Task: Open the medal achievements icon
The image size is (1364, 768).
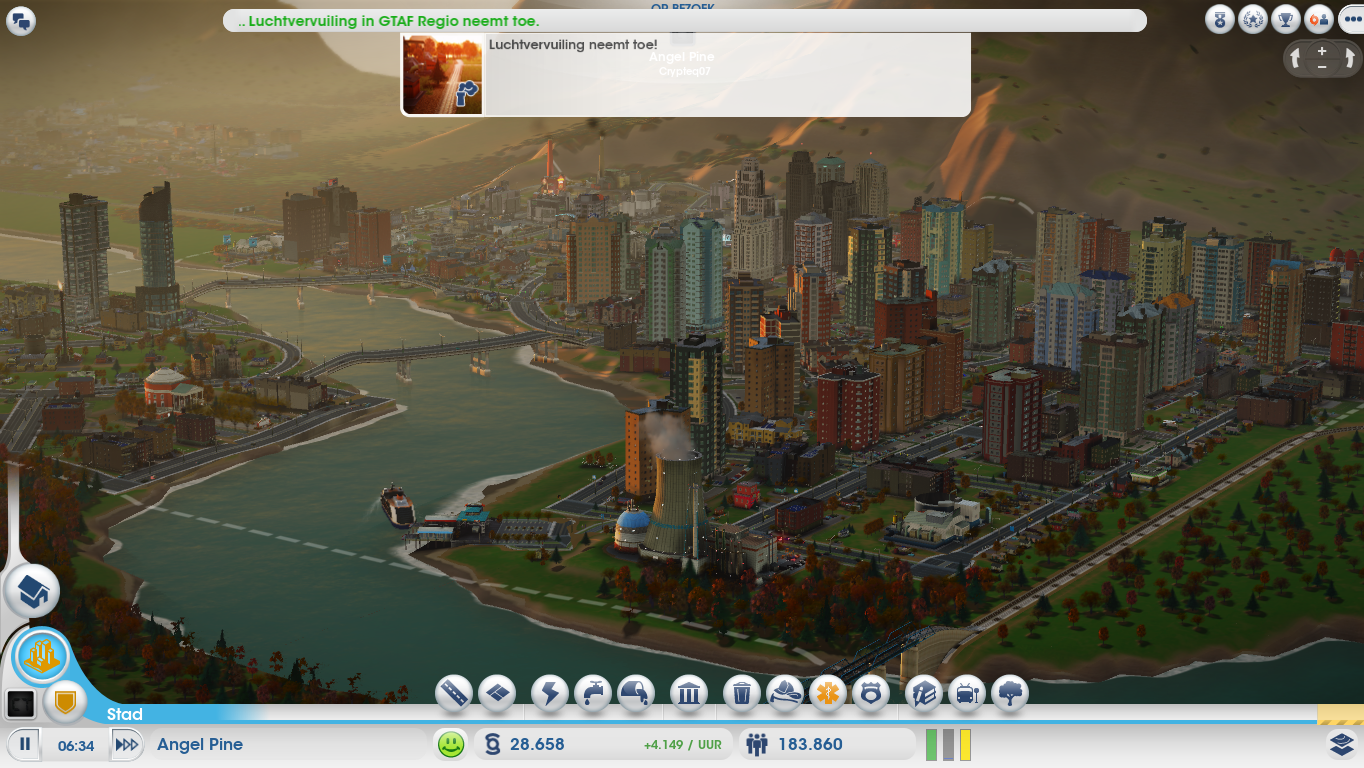Action: [1219, 19]
